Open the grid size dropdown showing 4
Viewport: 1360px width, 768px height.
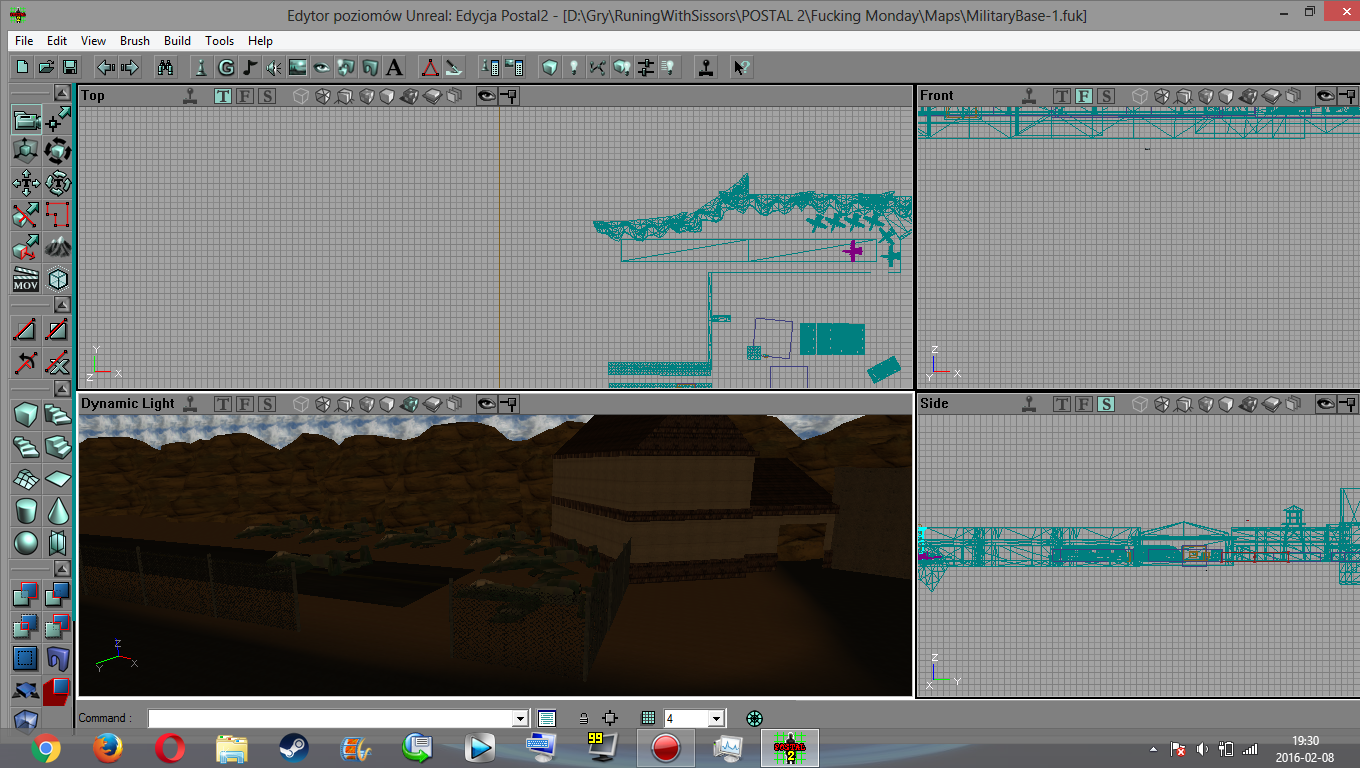click(716, 718)
